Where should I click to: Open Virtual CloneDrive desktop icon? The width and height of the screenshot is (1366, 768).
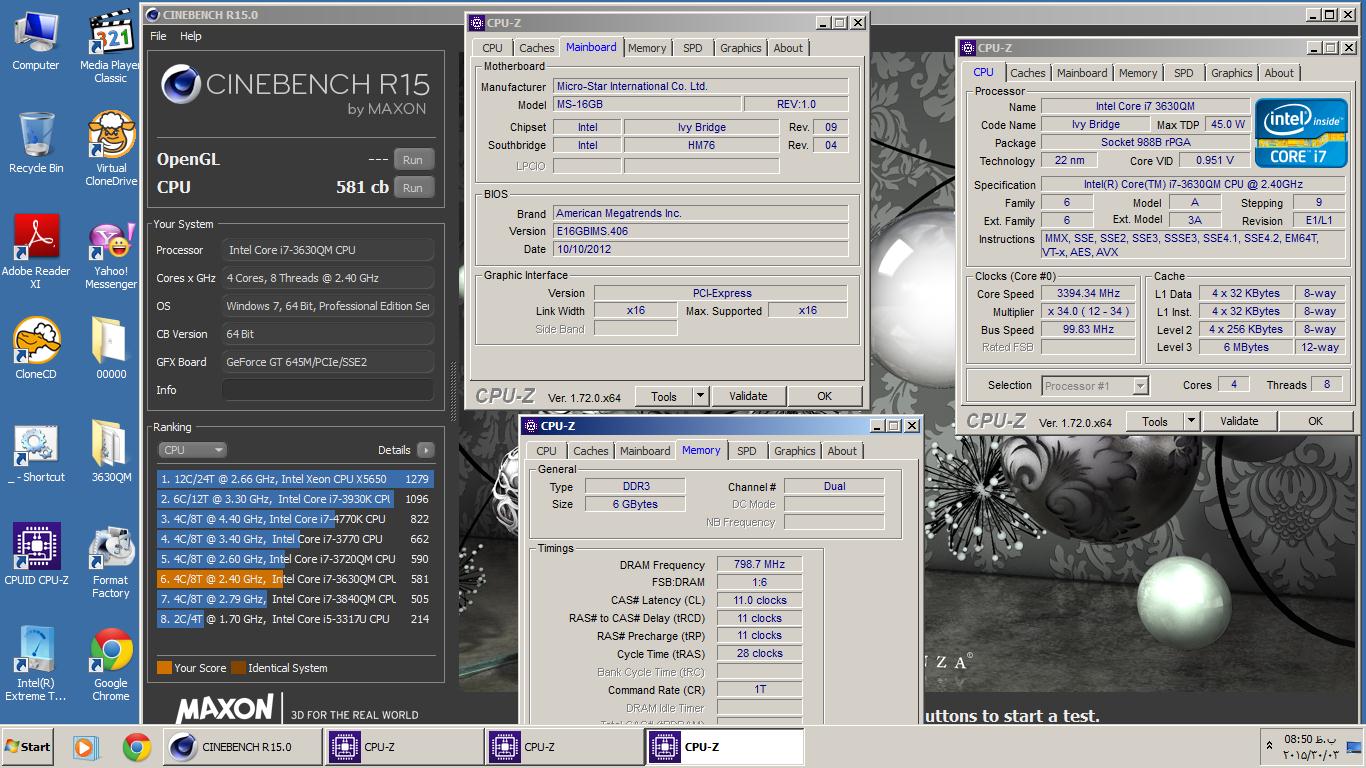coord(111,149)
